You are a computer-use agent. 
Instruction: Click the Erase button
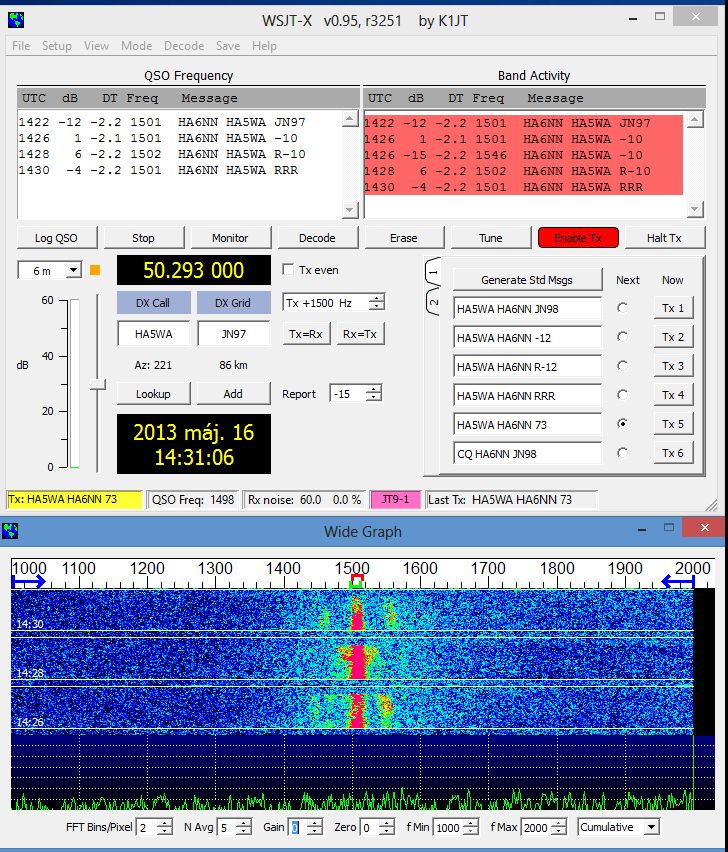404,238
